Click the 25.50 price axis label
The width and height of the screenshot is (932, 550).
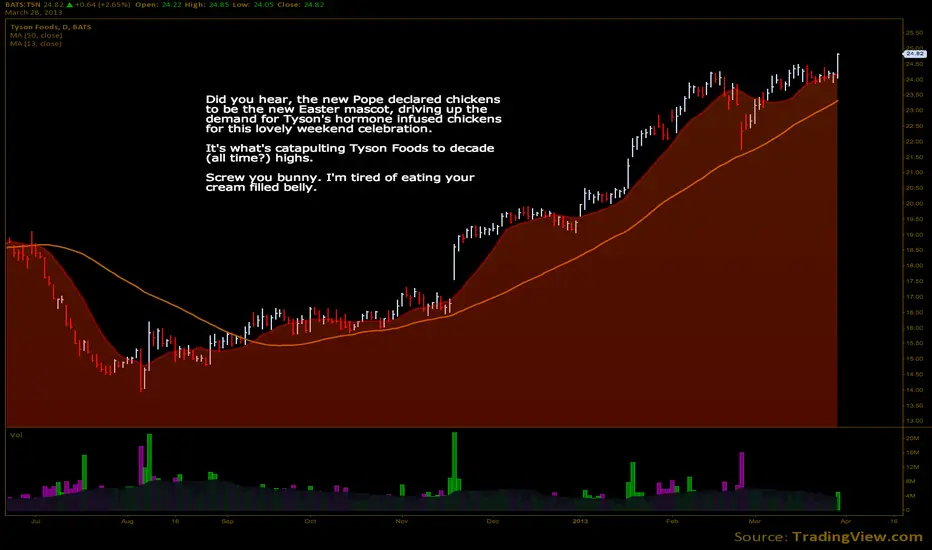tap(914, 33)
